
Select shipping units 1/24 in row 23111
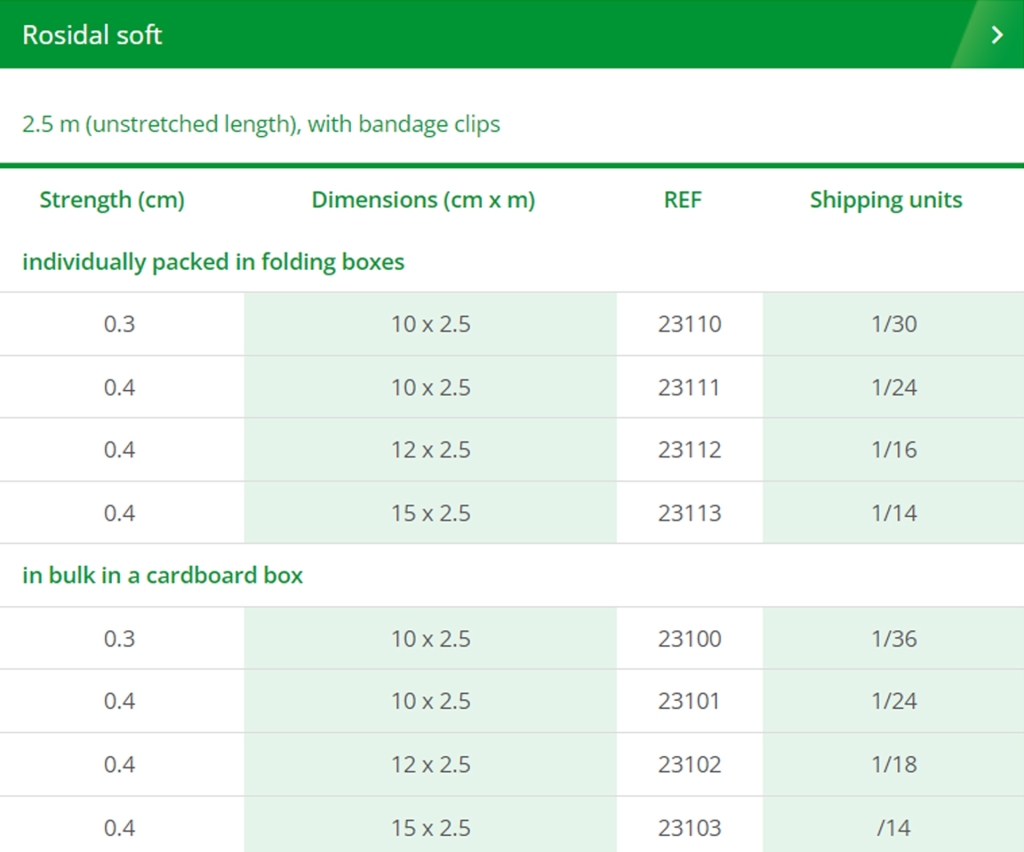[x=894, y=387]
